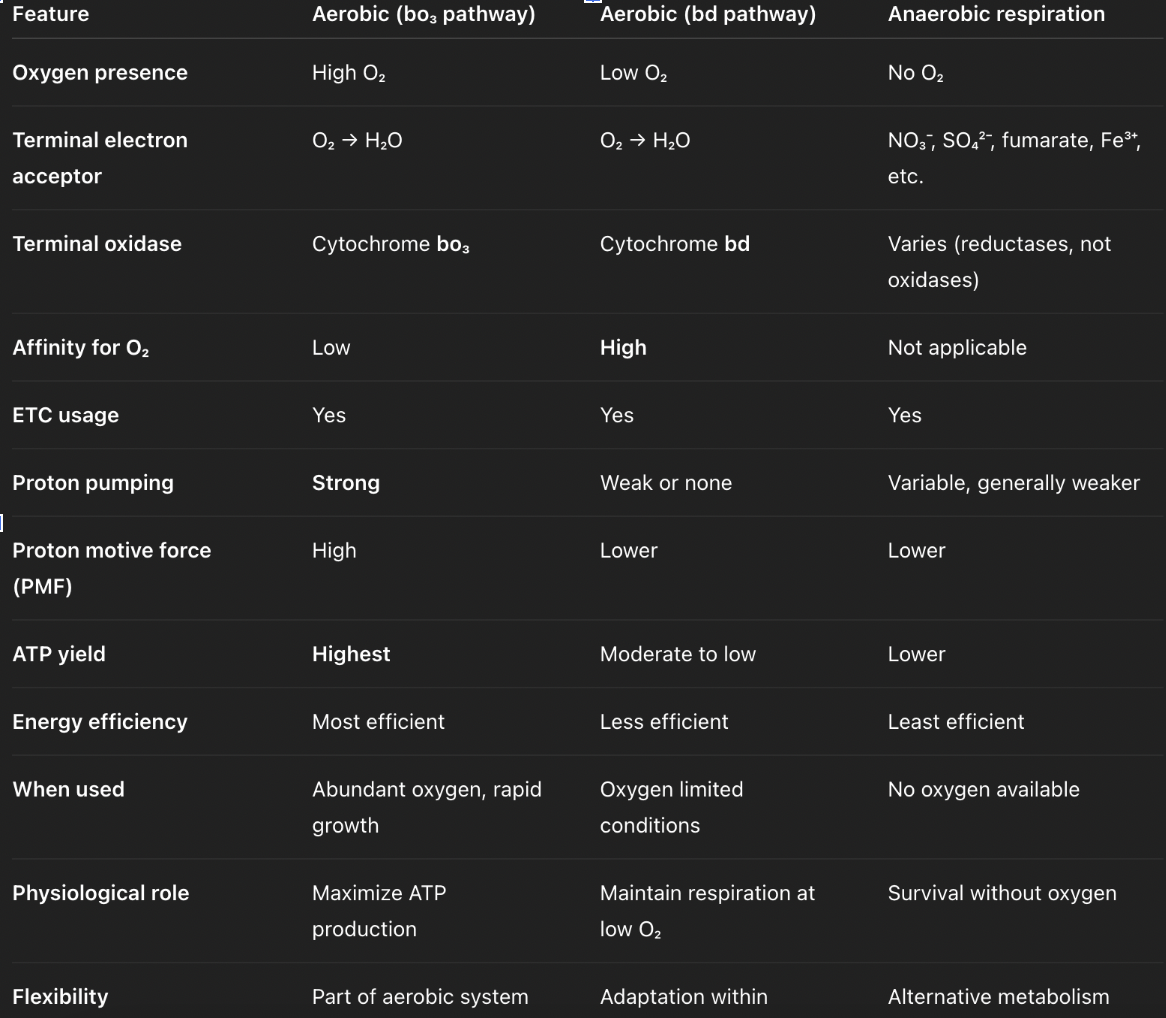Click the "Proton pumping" row label
The image size is (1166, 1018).
pyautogui.click(x=93, y=483)
